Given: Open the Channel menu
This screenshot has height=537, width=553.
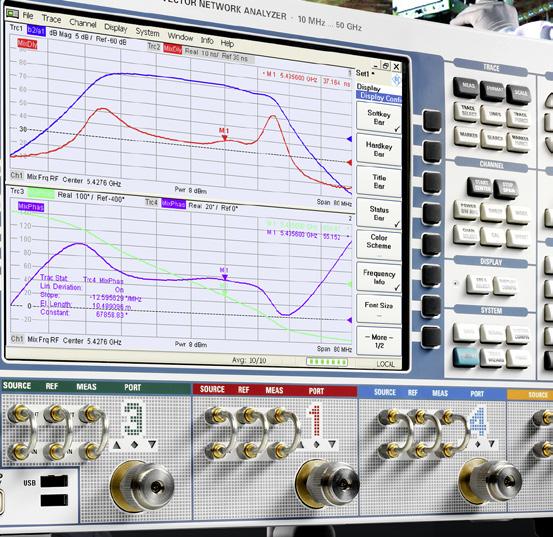Looking at the screenshot, I should (x=83, y=23).
